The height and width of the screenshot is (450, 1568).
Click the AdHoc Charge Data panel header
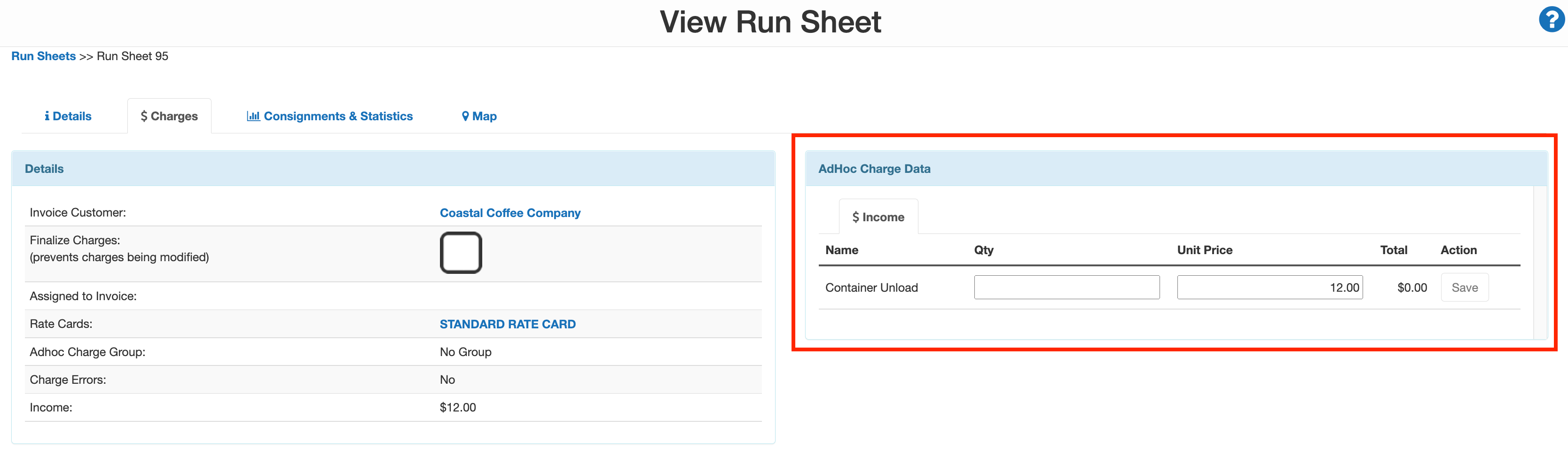pos(873,169)
